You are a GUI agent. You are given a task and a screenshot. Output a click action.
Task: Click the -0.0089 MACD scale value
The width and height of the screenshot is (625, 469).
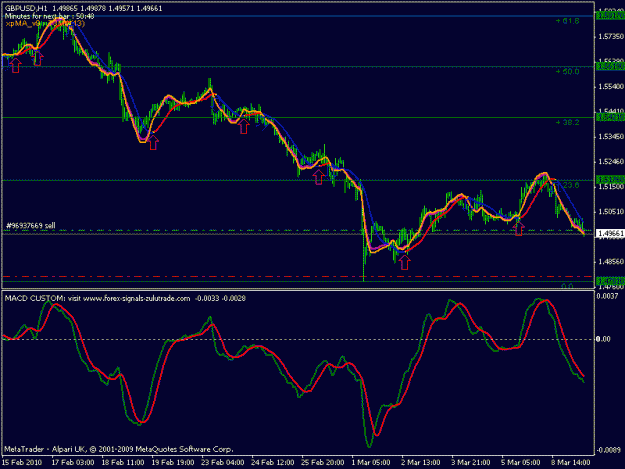(608, 451)
